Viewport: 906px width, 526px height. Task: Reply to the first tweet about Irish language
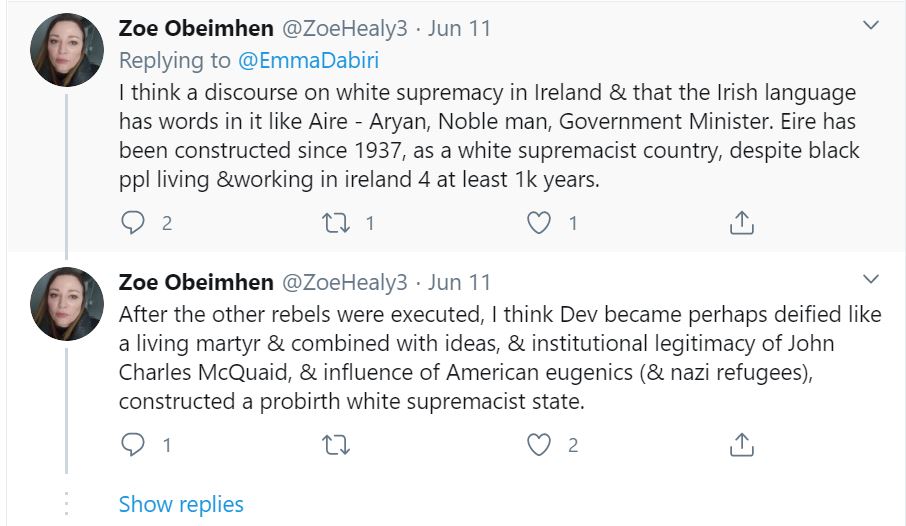pos(133,223)
